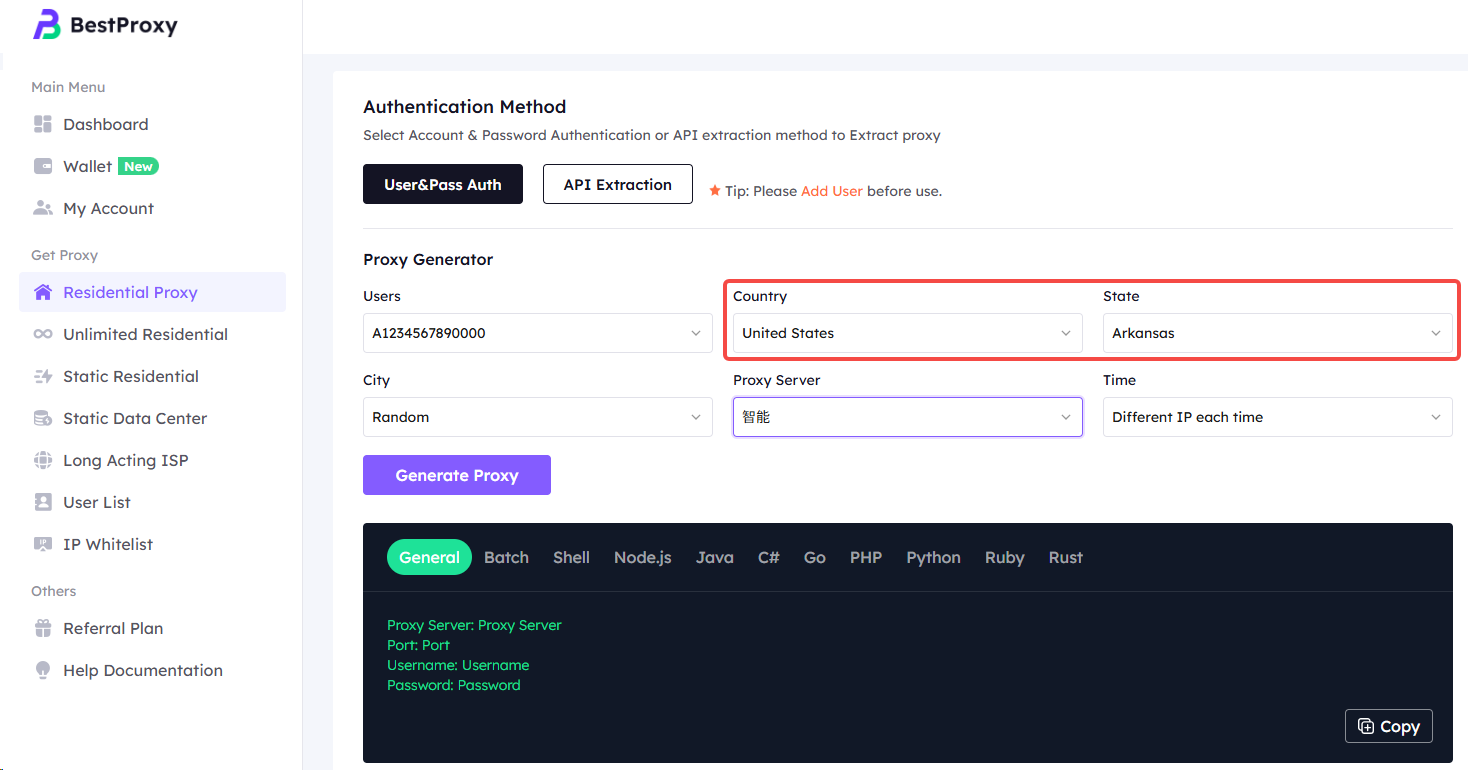Click the Static Data Center icon
This screenshot has width=1468, height=770.
pyautogui.click(x=43, y=418)
